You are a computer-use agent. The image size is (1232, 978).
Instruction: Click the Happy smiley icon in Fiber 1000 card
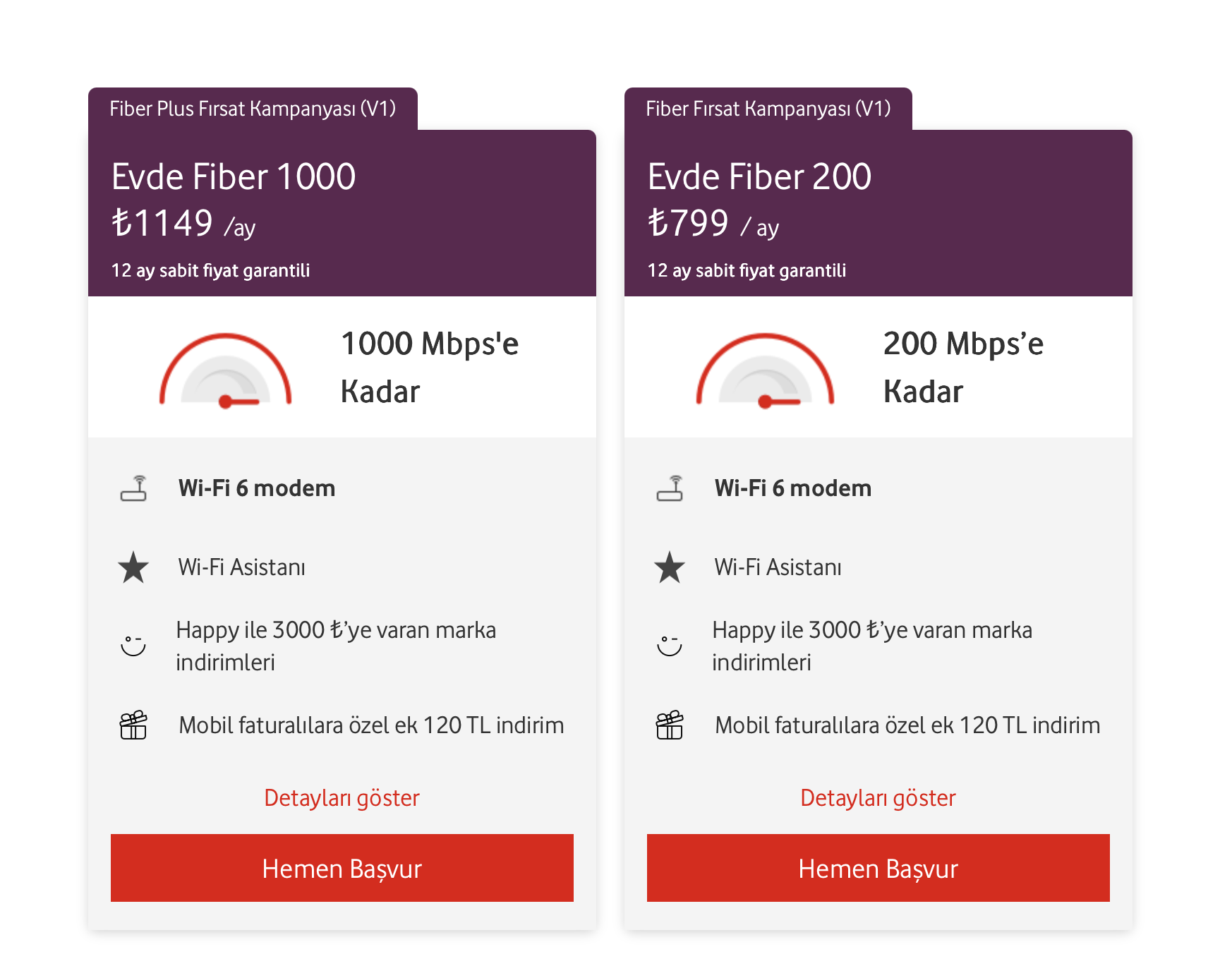point(133,646)
